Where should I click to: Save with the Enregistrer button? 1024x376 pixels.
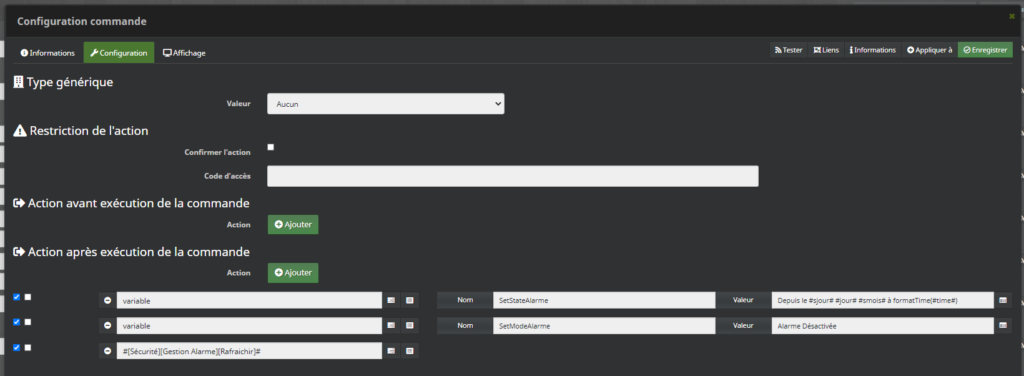985,50
